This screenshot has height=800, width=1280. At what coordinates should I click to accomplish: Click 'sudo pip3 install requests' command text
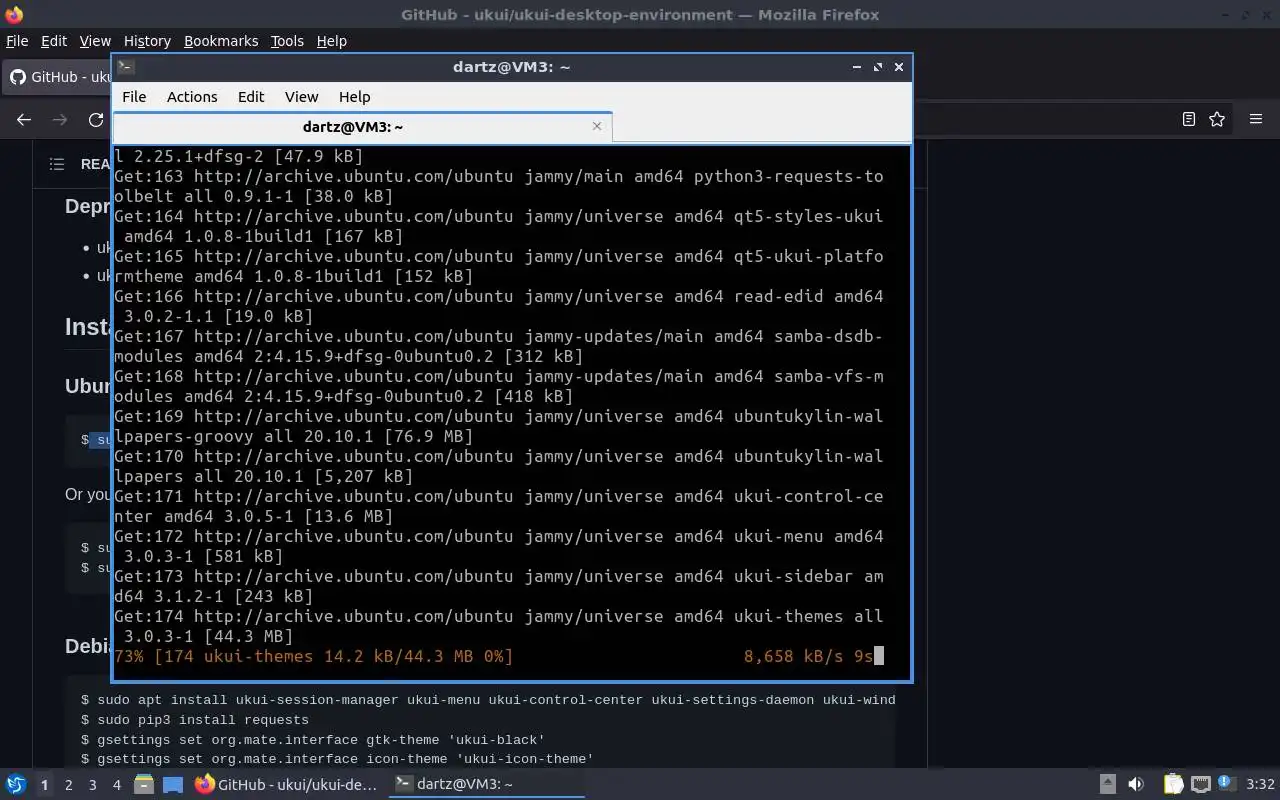(203, 720)
